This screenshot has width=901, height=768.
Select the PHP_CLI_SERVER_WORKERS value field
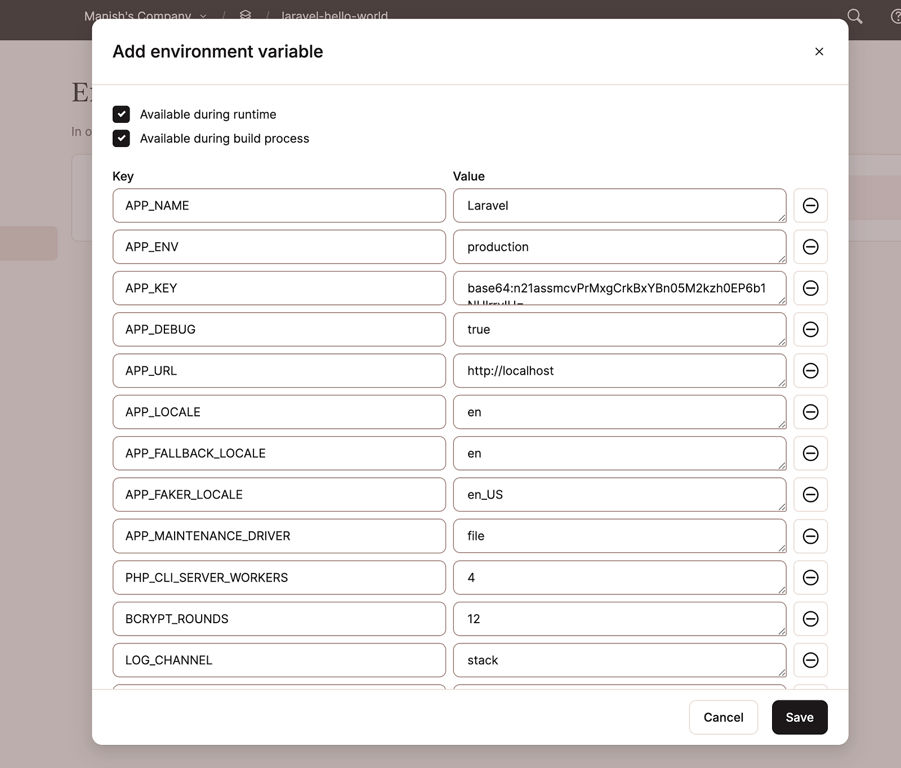pyautogui.click(x=619, y=578)
